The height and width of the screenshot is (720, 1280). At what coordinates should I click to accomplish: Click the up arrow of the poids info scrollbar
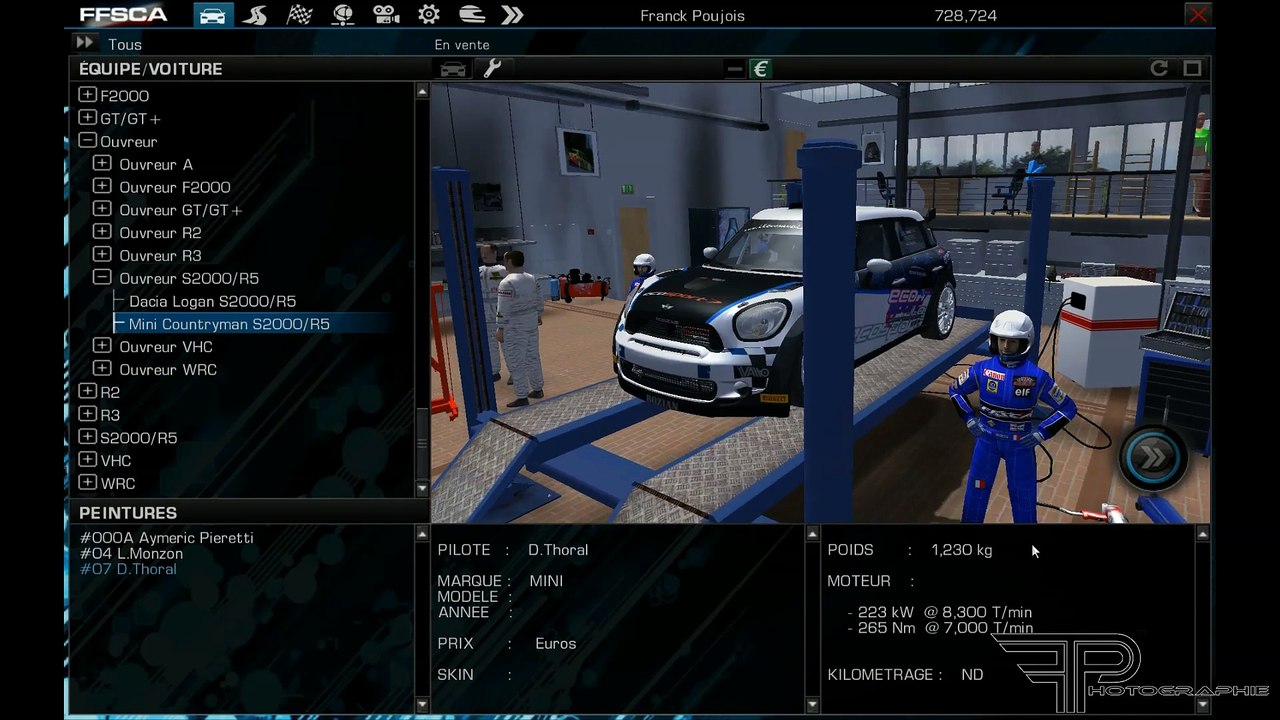point(1202,534)
